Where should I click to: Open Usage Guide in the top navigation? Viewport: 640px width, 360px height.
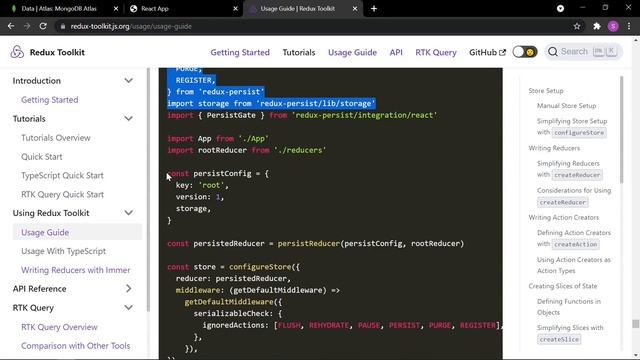point(352,52)
